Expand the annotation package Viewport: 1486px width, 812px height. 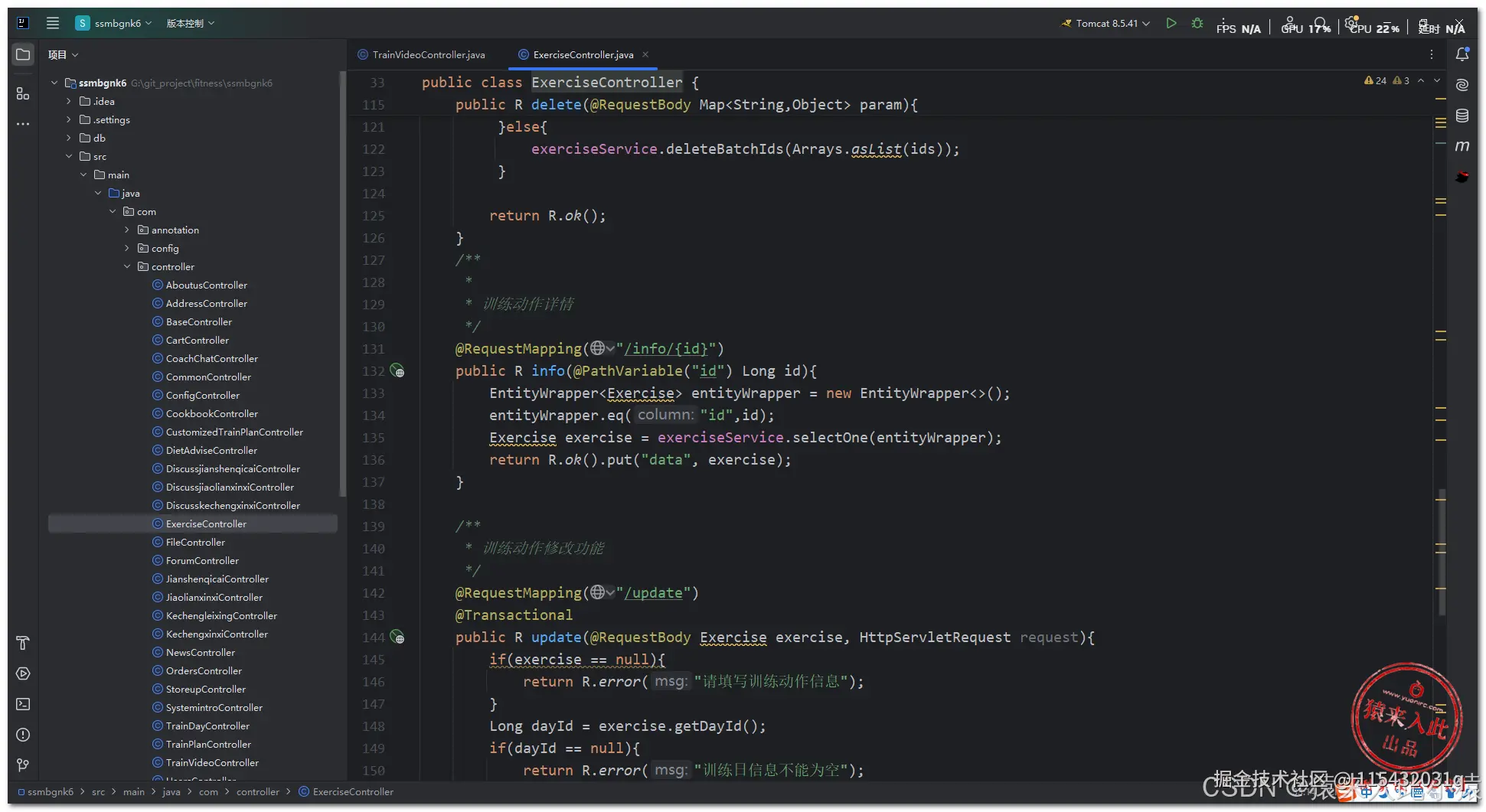[127, 230]
